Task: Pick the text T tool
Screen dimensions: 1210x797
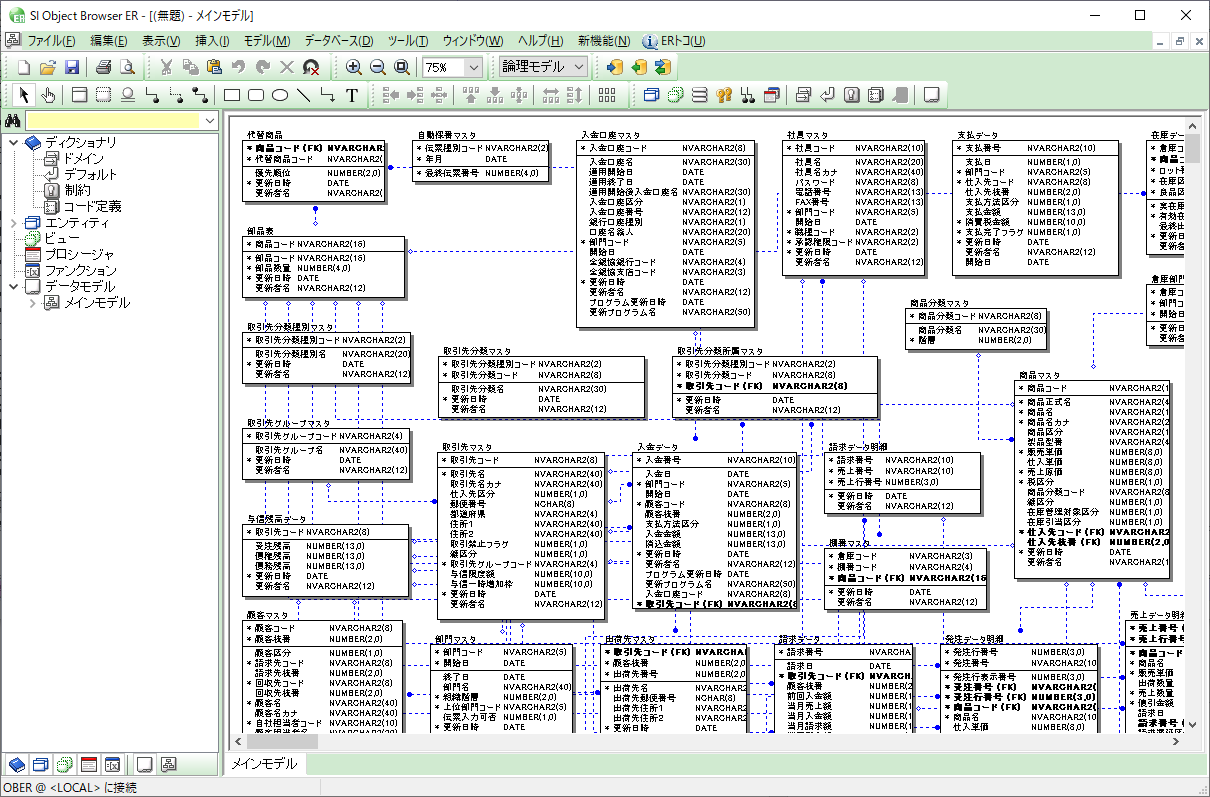Action: [352, 95]
